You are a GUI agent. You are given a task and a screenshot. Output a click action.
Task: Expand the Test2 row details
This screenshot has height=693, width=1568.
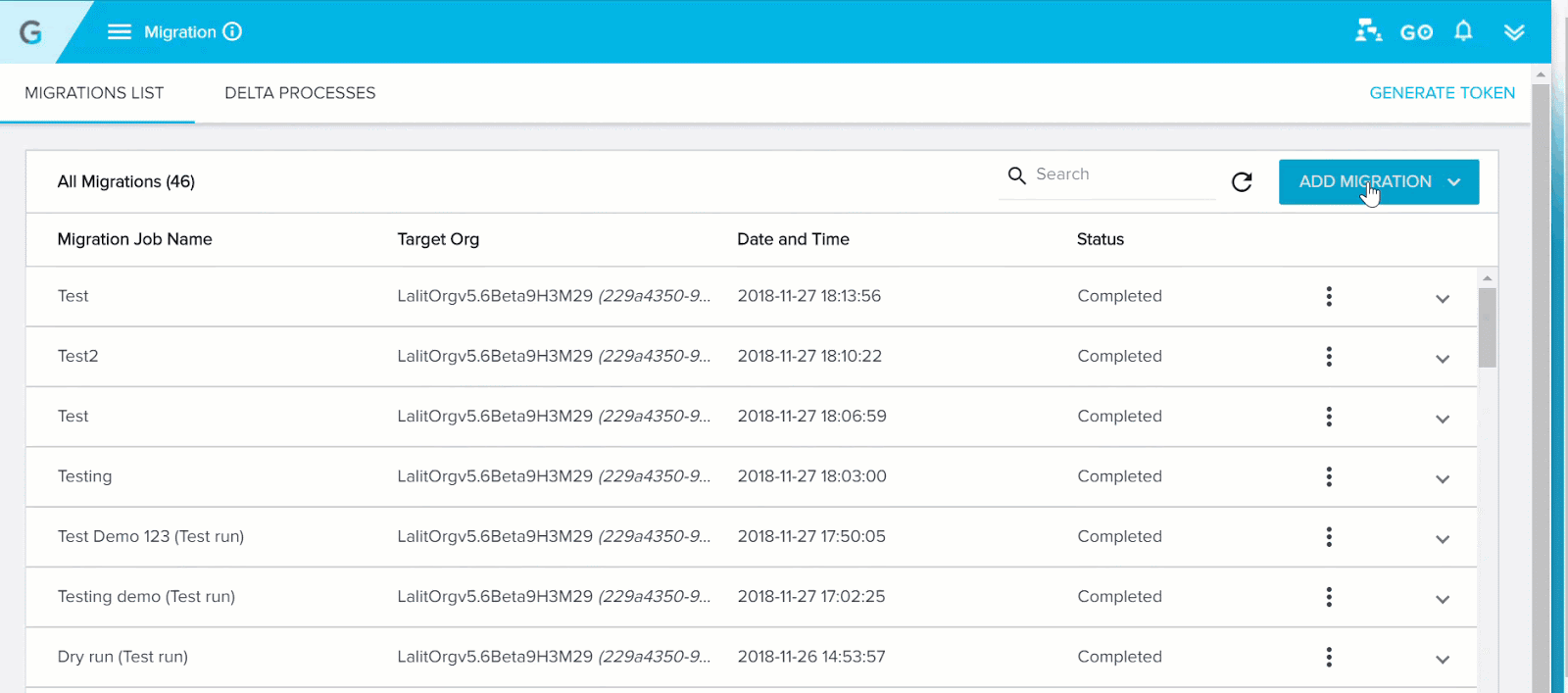pyautogui.click(x=1443, y=359)
